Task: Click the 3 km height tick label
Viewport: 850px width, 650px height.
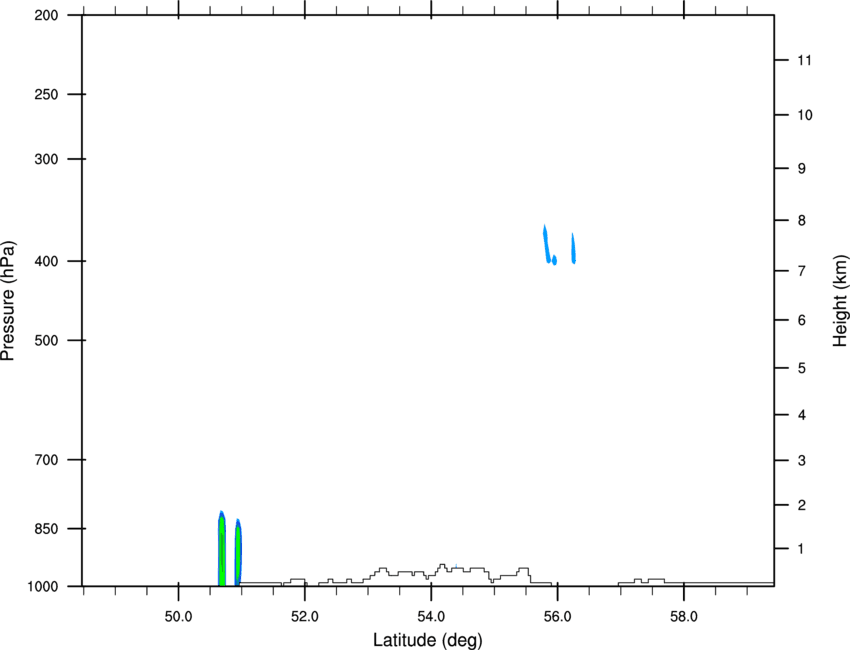Action: [x=802, y=461]
